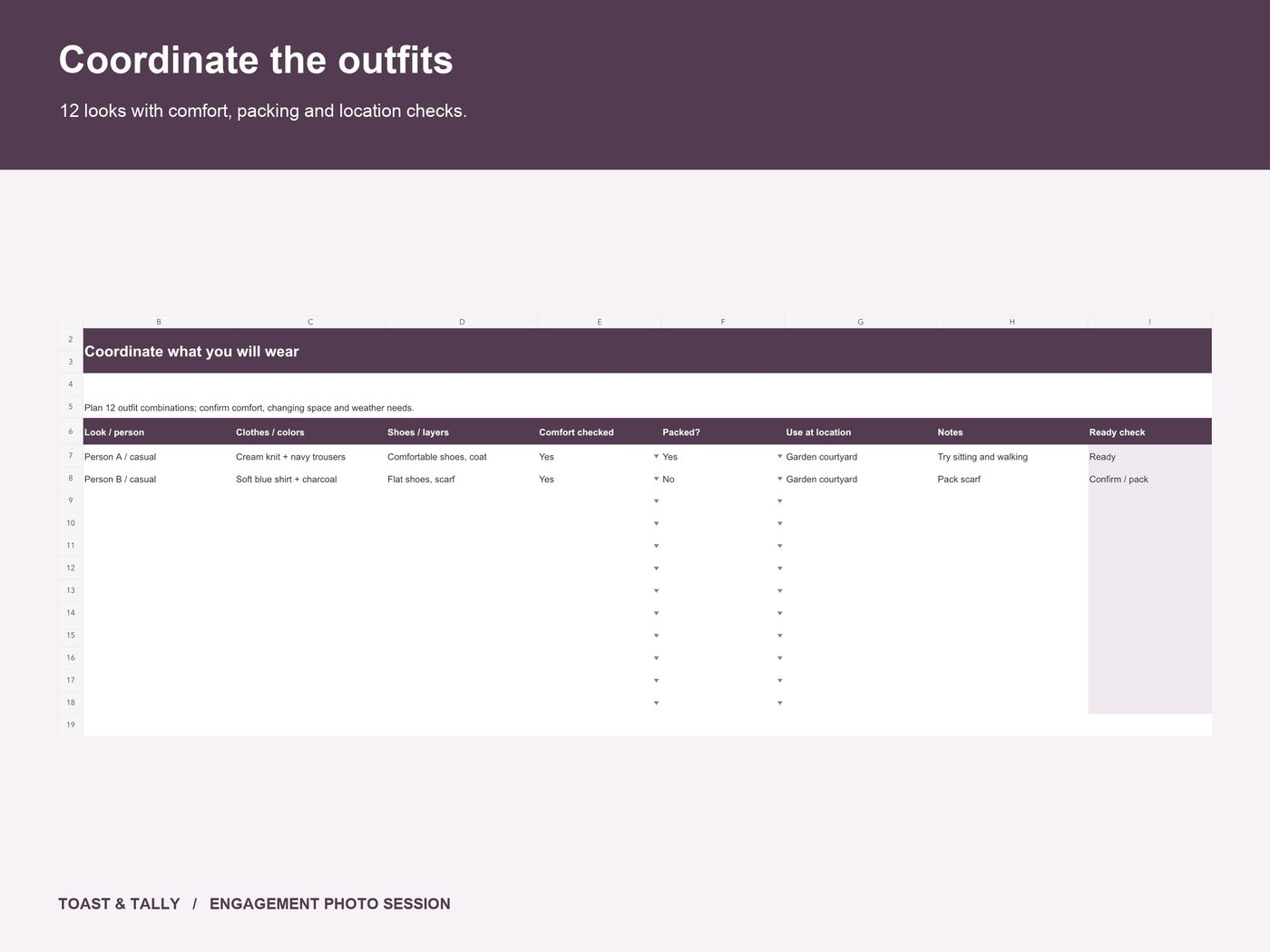Select the Flat shoes, scarf cell

point(462,479)
